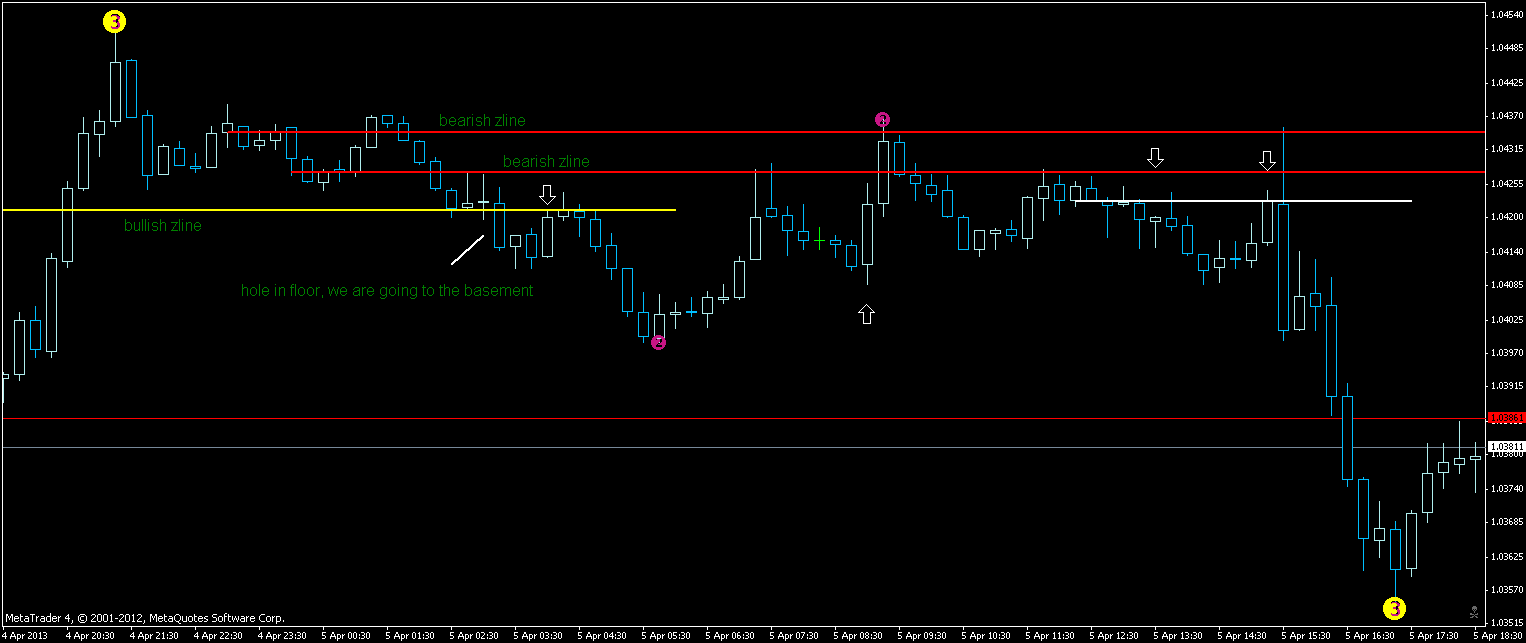Select the white down arrow near the bullish zline
The width and height of the screenshot is (1526, 643).
point(547,196)
